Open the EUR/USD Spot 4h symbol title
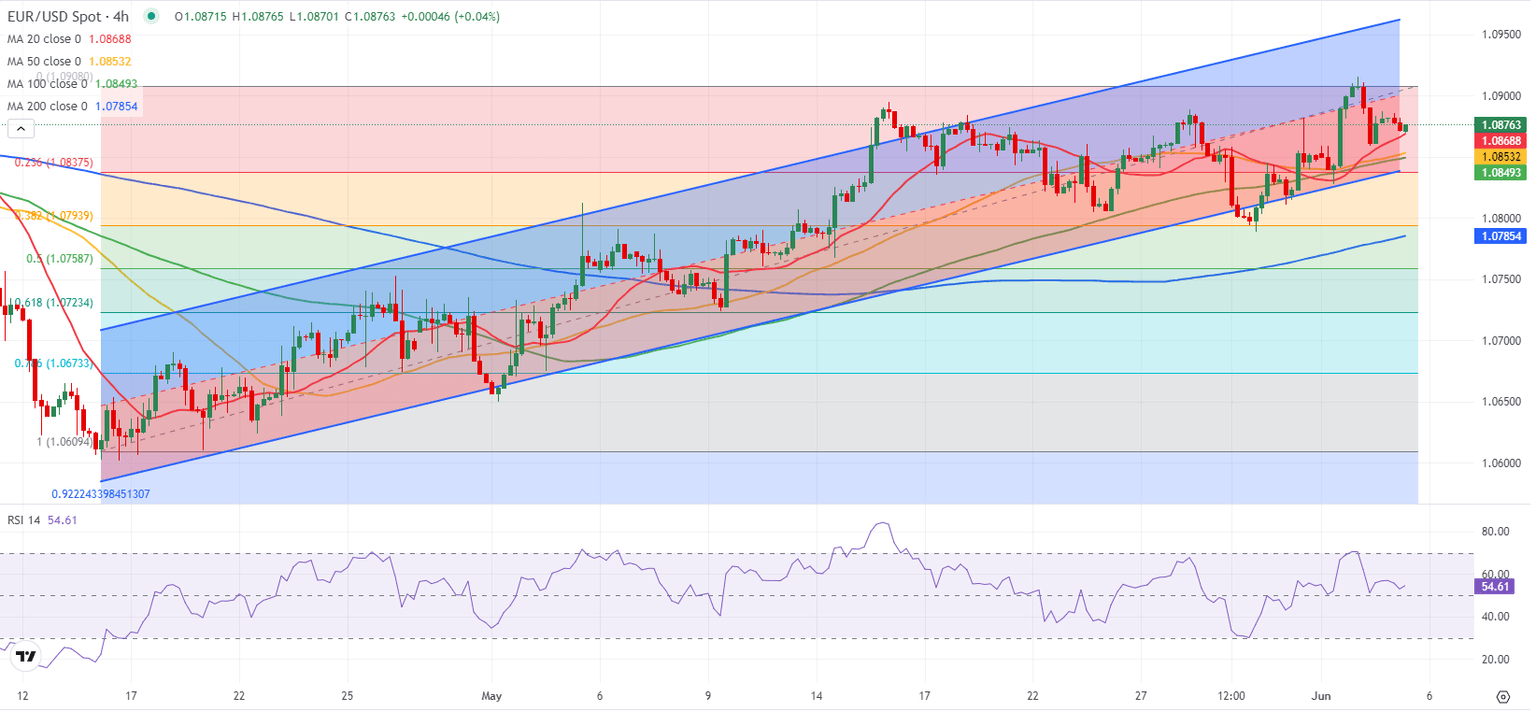The width and height of the screenshot is (1536, 712). [x=70, y=17]
